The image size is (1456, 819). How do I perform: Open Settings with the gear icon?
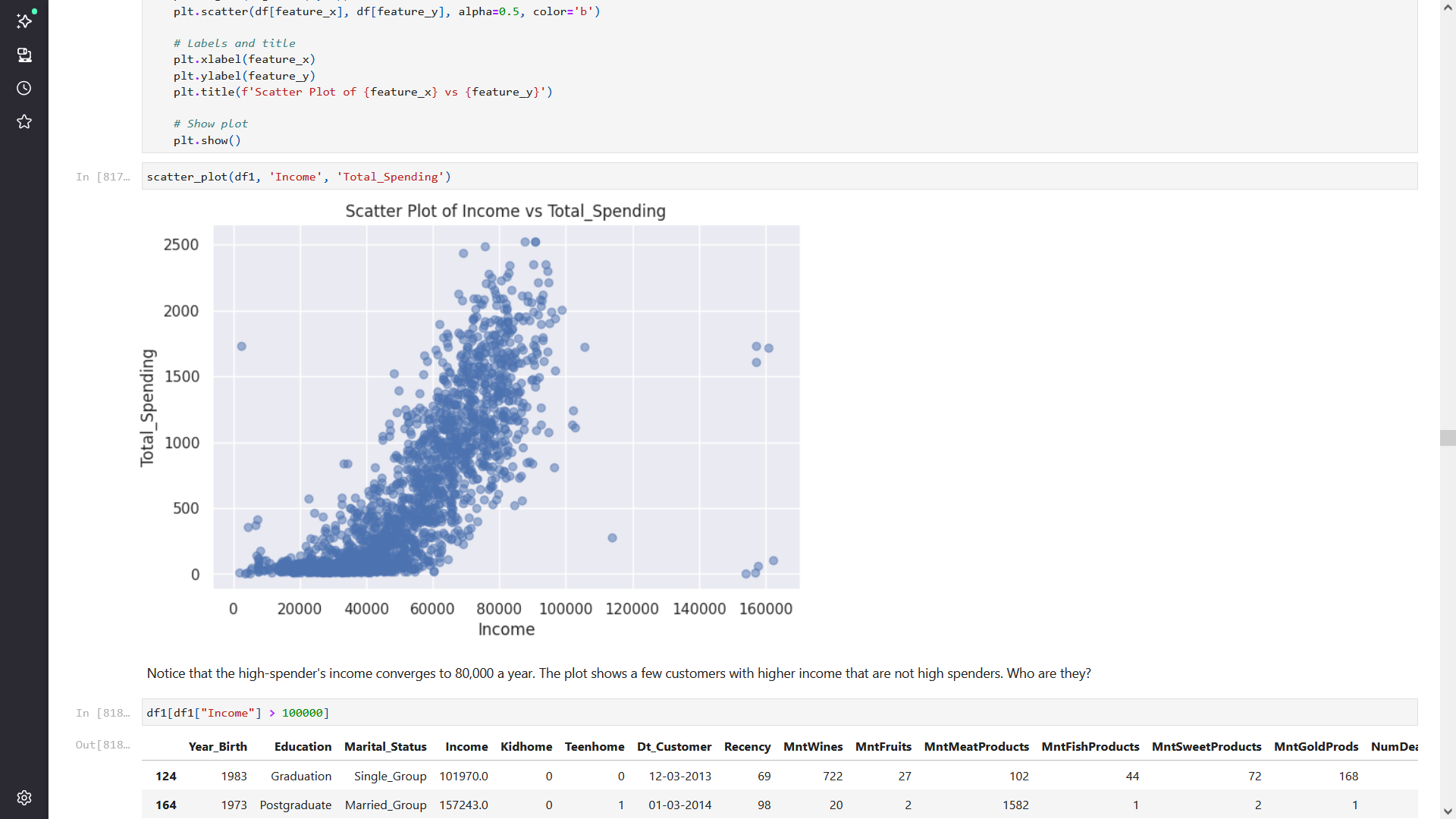pos(24,797)
